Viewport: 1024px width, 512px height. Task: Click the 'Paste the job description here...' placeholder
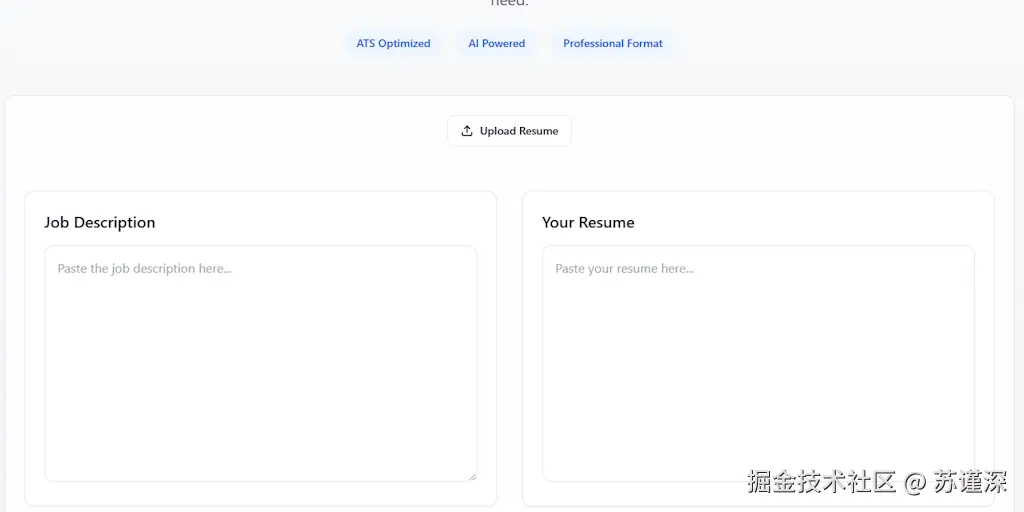(x=144, y=268)
